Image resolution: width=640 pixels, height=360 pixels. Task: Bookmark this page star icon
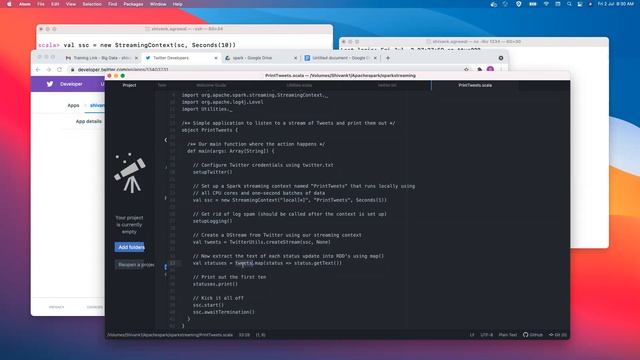467,70
